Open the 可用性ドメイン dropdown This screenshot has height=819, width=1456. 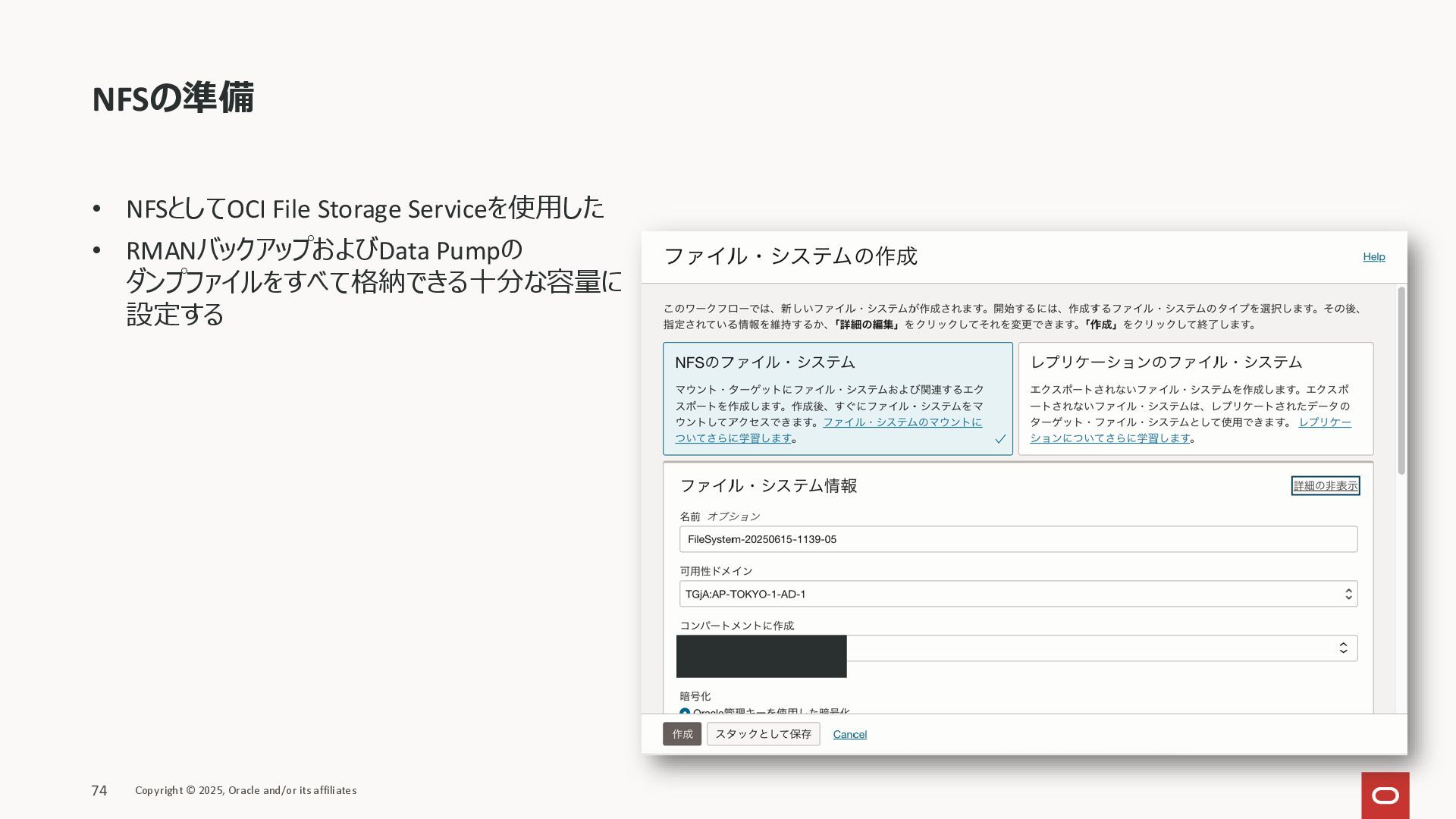point(1018,594)
